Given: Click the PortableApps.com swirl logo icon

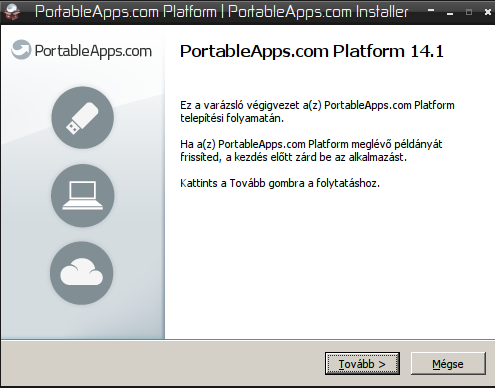Looking at the screenshot, I should click(21, 50).
